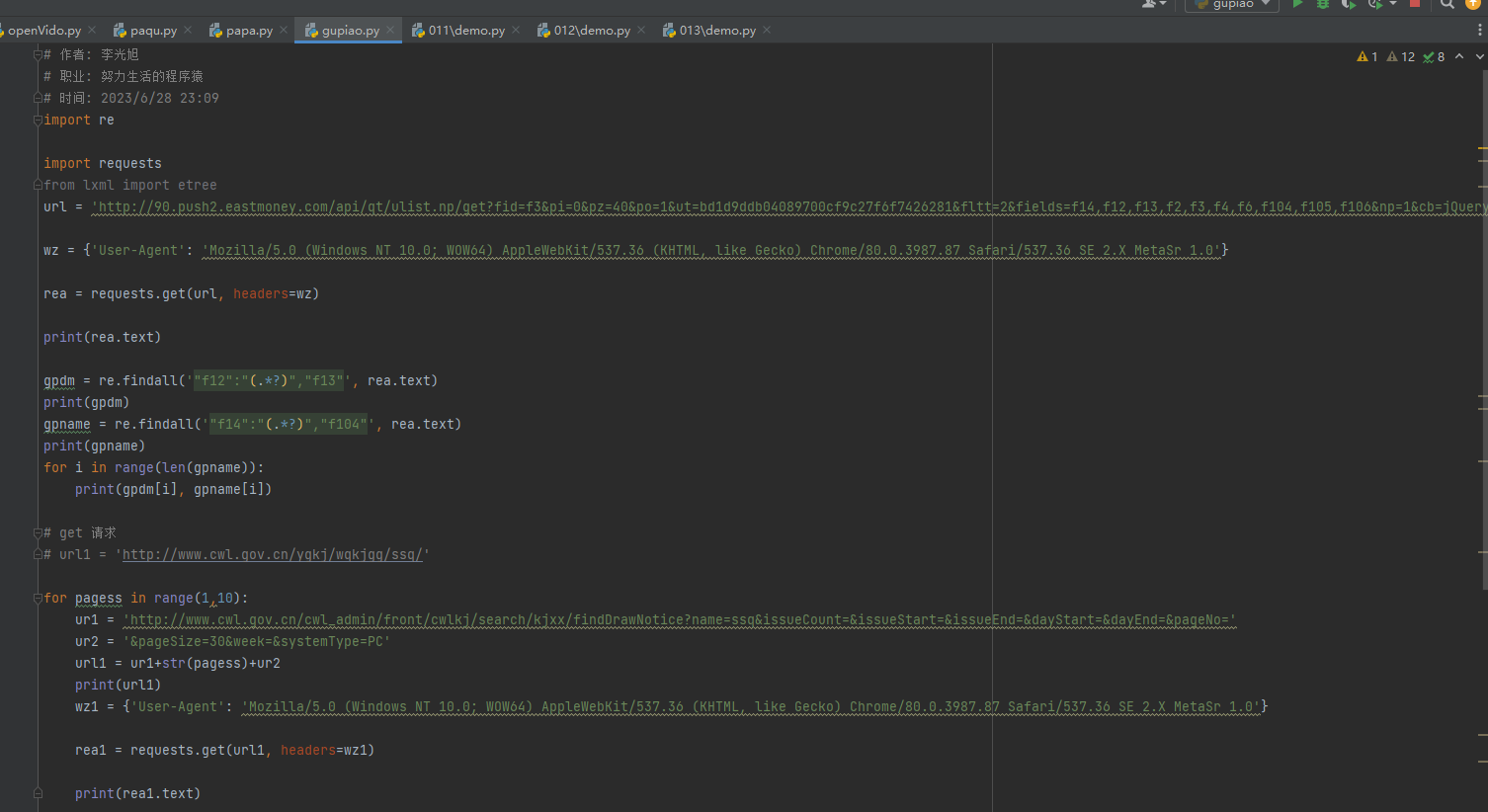Run gupiao with coverage
This screenshot has height=812, width=1488.
coord(1348,4)
